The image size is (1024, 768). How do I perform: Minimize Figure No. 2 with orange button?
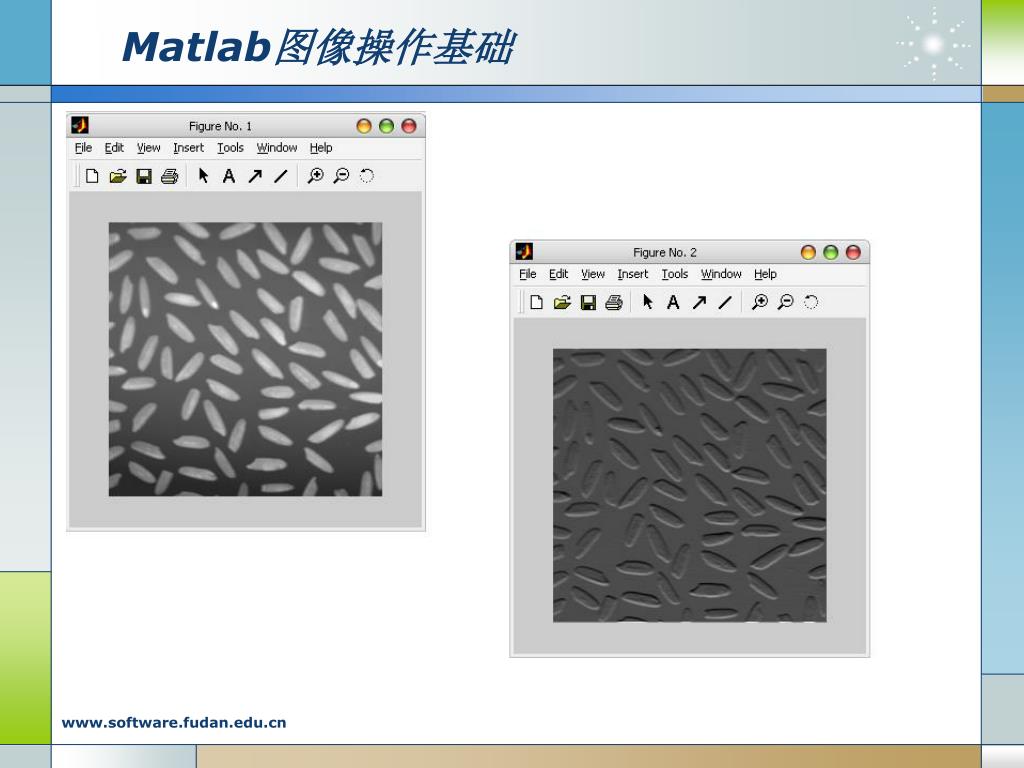[x=808, y=252]
